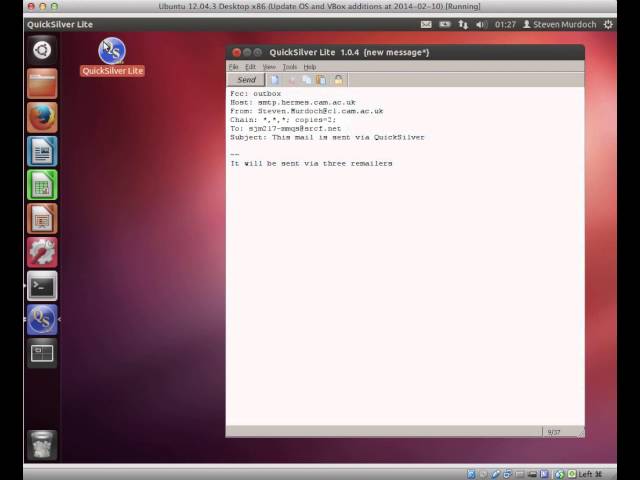Open the Edit menu
Viewport: 640px width, 480px height.
coord(250,67)
